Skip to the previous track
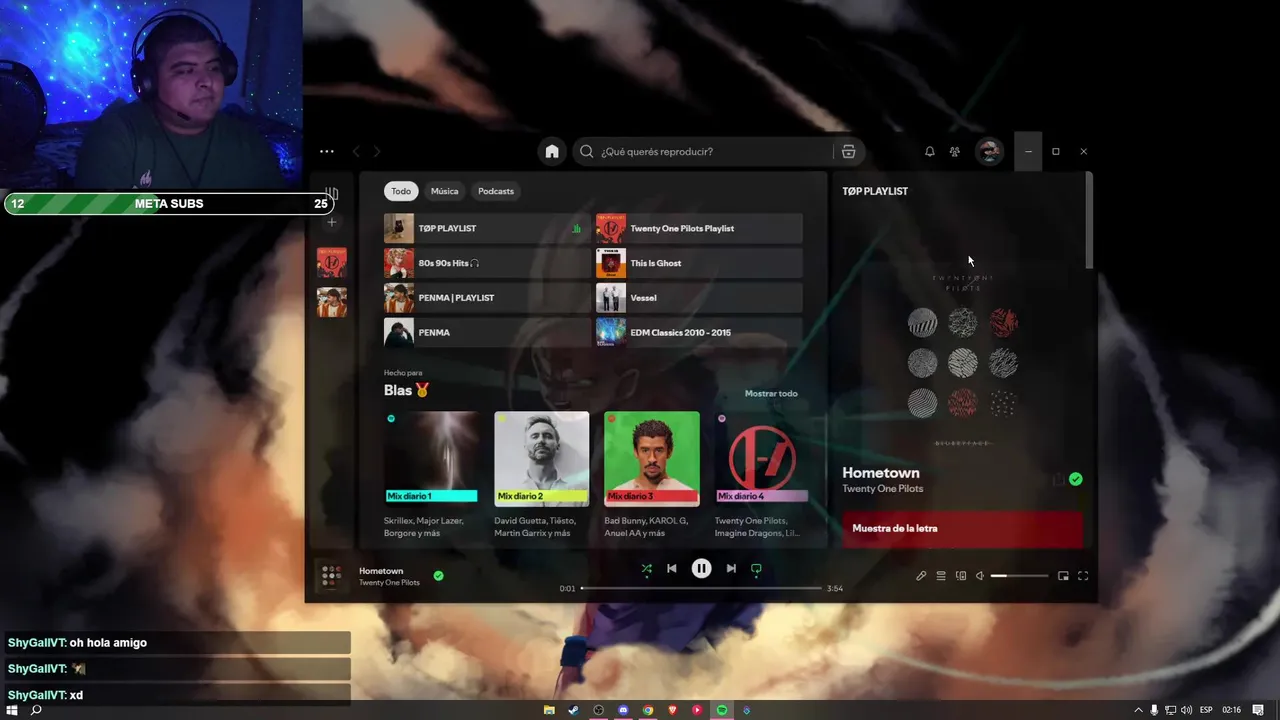 672,568
